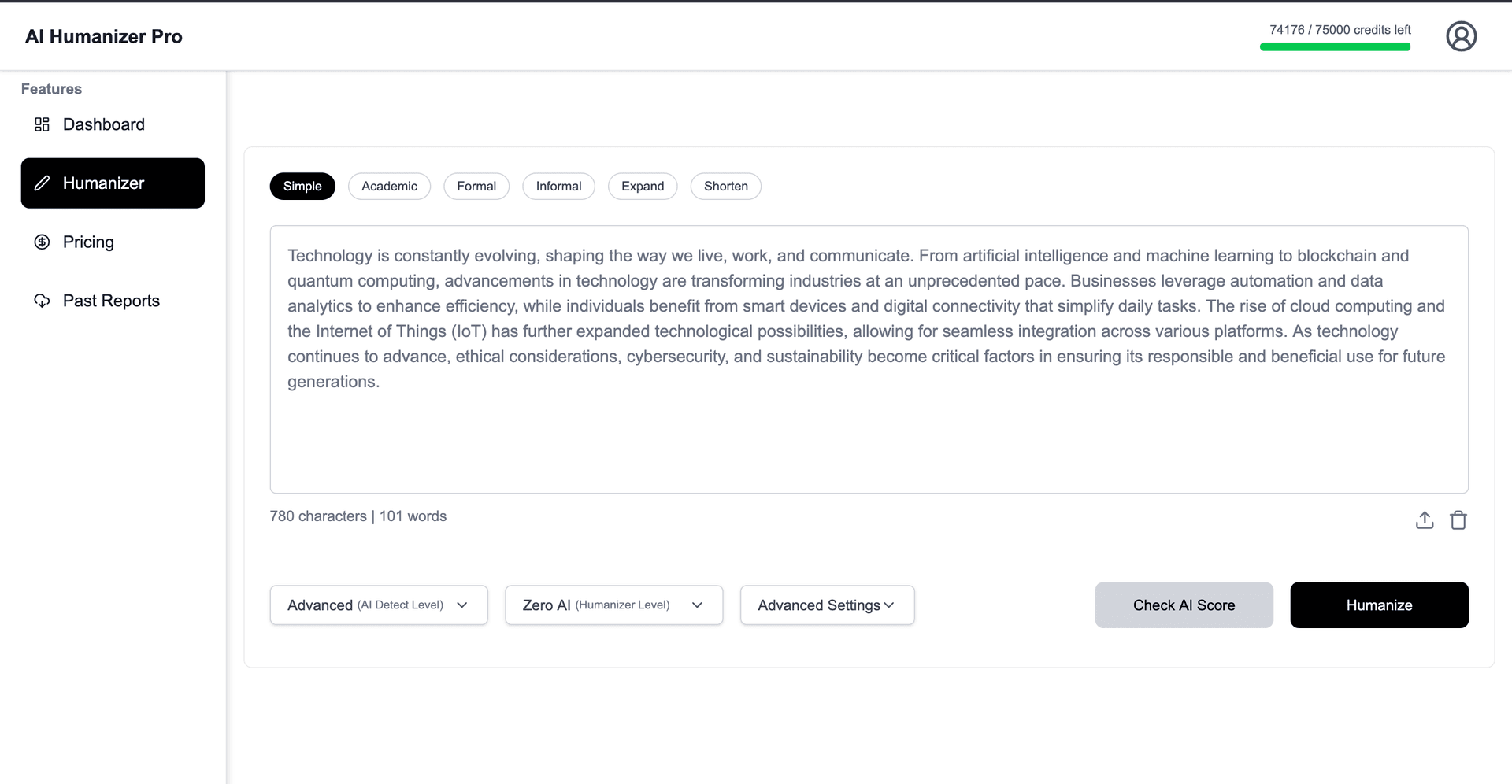Select the Dashboard grid icon

pyautogui.click(x=42, y=124)
